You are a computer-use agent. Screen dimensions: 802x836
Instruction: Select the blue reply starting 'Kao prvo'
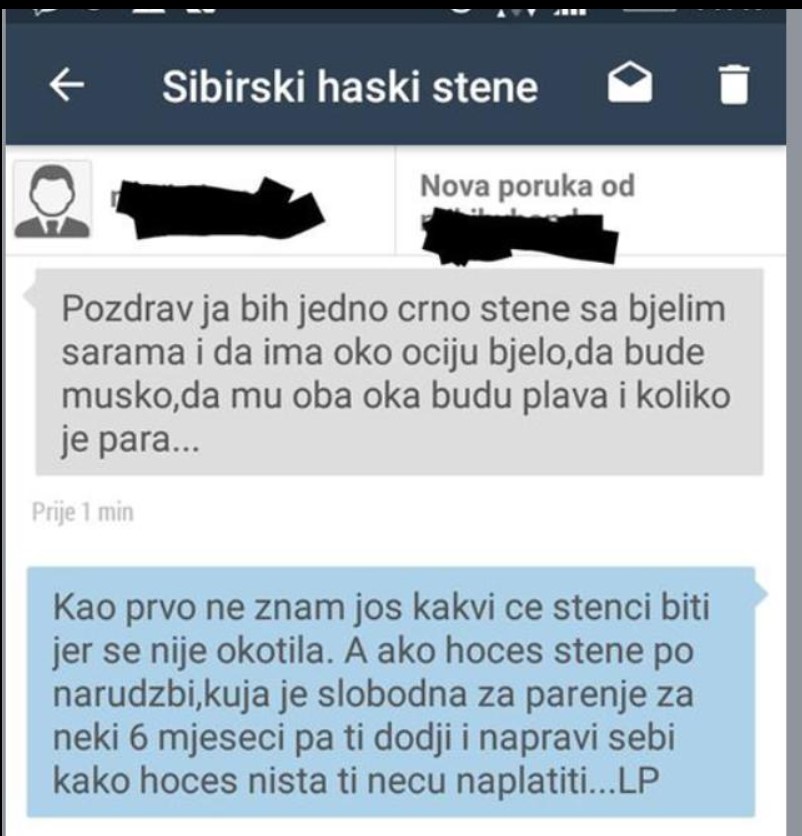391,692
